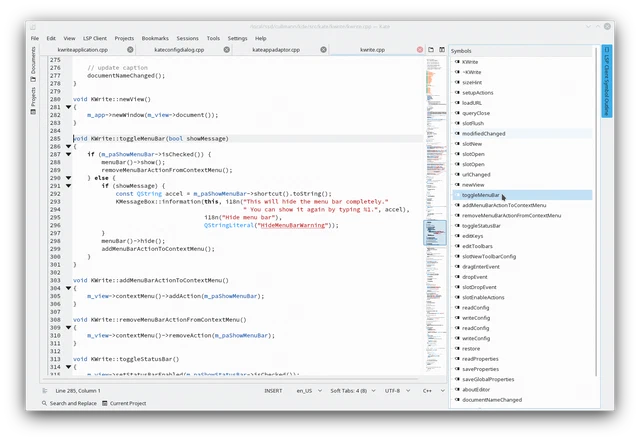Open the en_US language dropdown
The height and width of the screenshot is (441, 640).
click(x=309, y=391)
